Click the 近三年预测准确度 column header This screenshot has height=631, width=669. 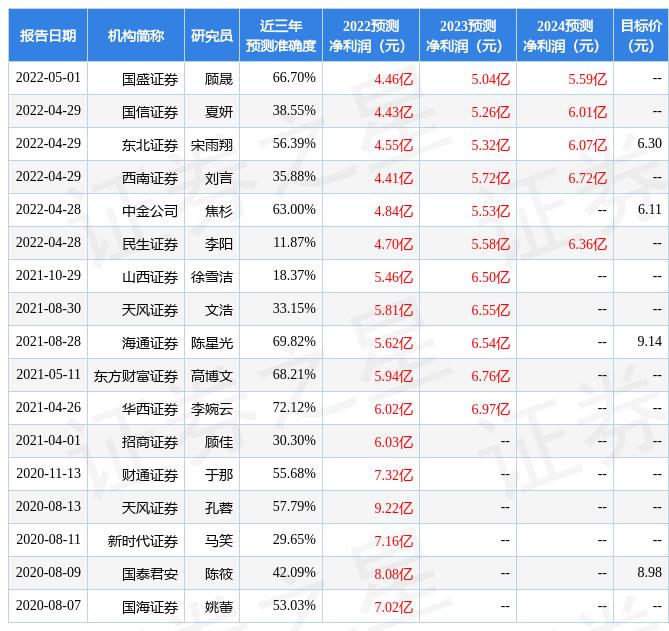click(x=281, y=35)
